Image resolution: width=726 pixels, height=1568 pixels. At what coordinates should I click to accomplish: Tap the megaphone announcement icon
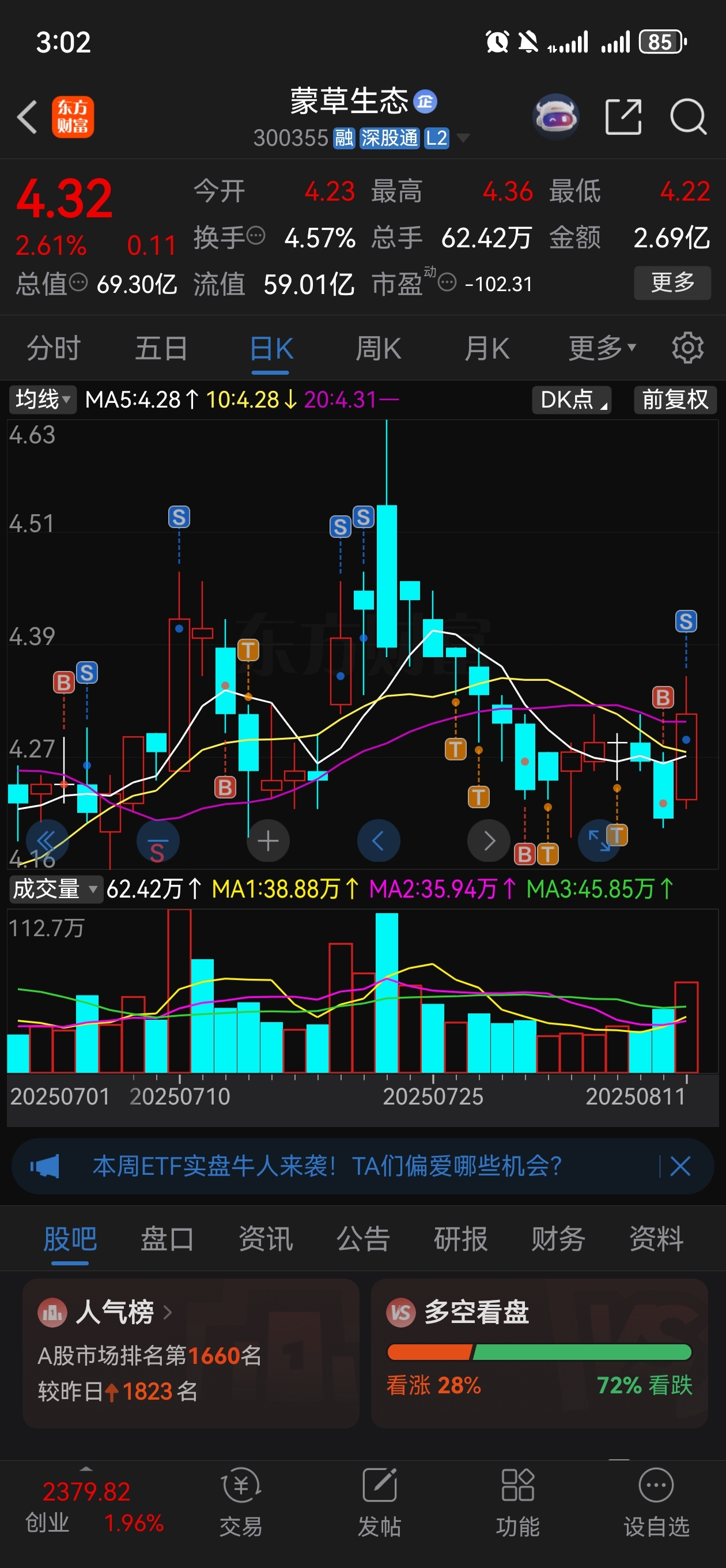[46, 1166]
